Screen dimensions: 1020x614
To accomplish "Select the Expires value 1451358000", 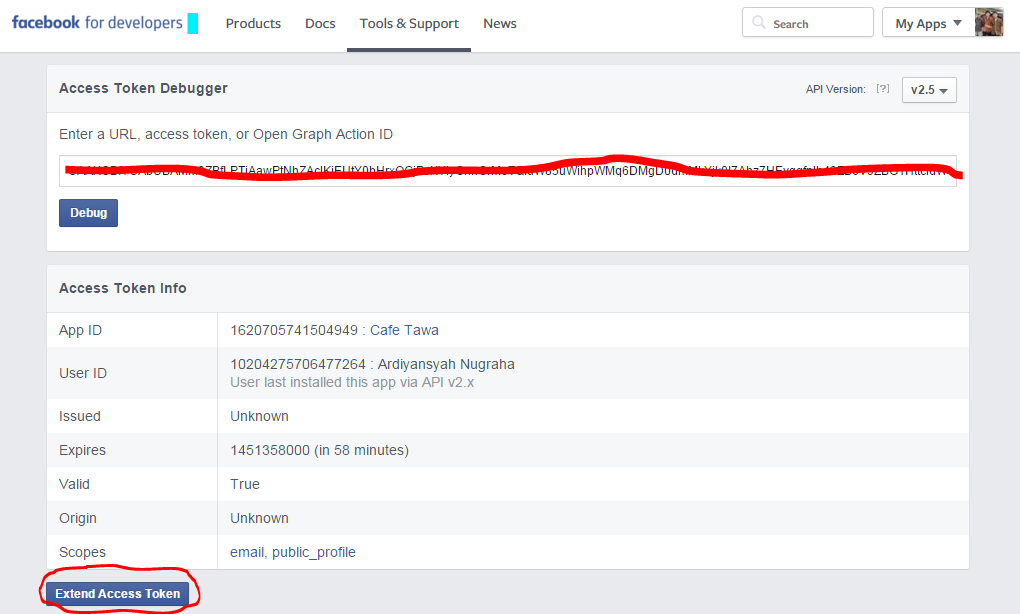I will (270, 450).
